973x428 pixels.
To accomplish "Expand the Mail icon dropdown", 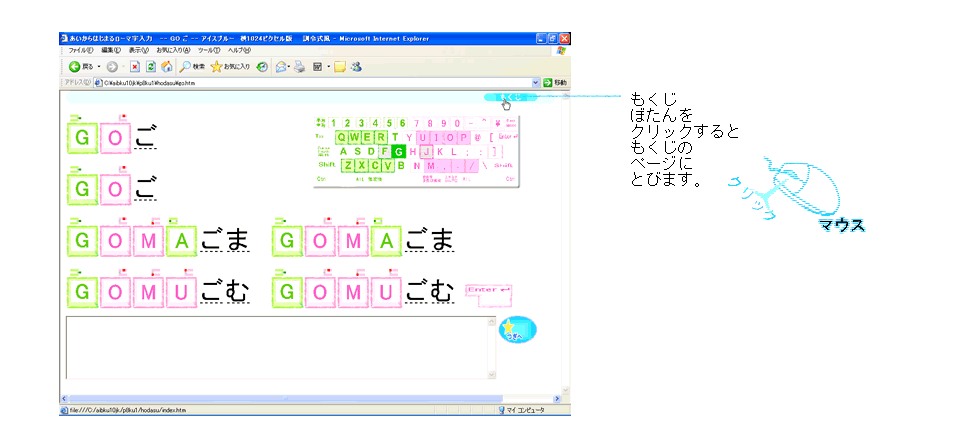I will [x=288, y=67].
